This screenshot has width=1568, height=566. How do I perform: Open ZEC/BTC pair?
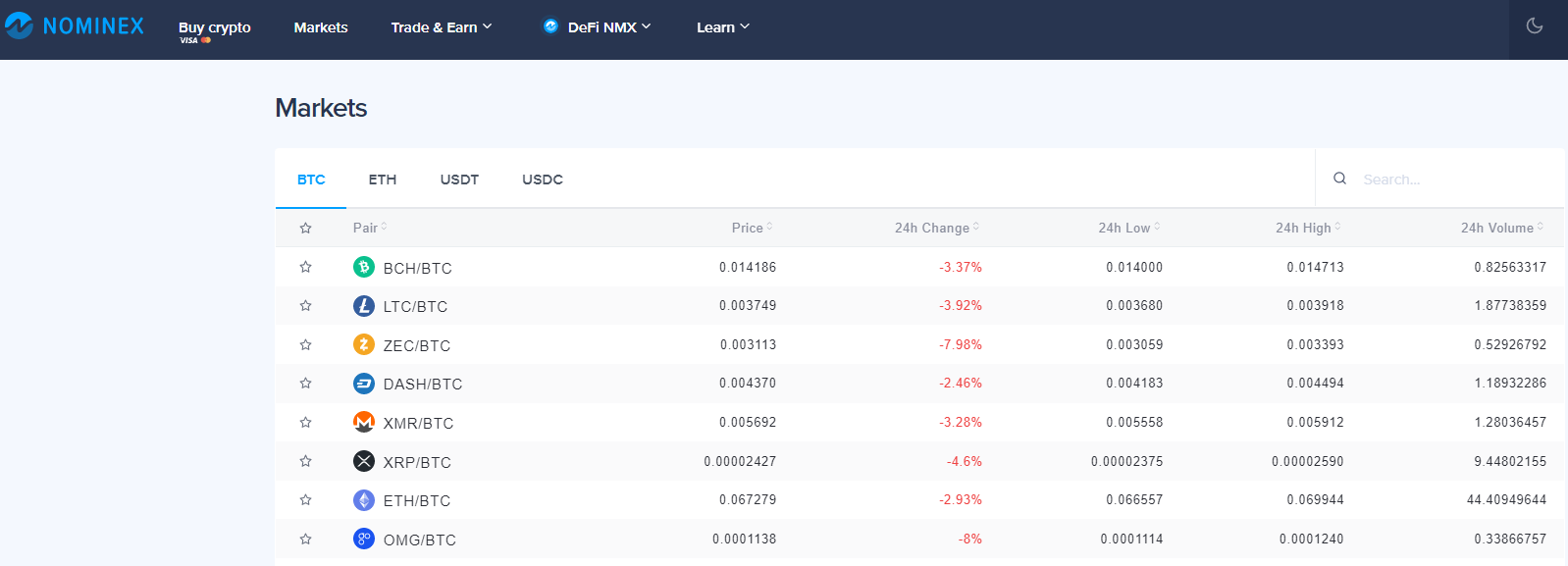coord(417,345)
